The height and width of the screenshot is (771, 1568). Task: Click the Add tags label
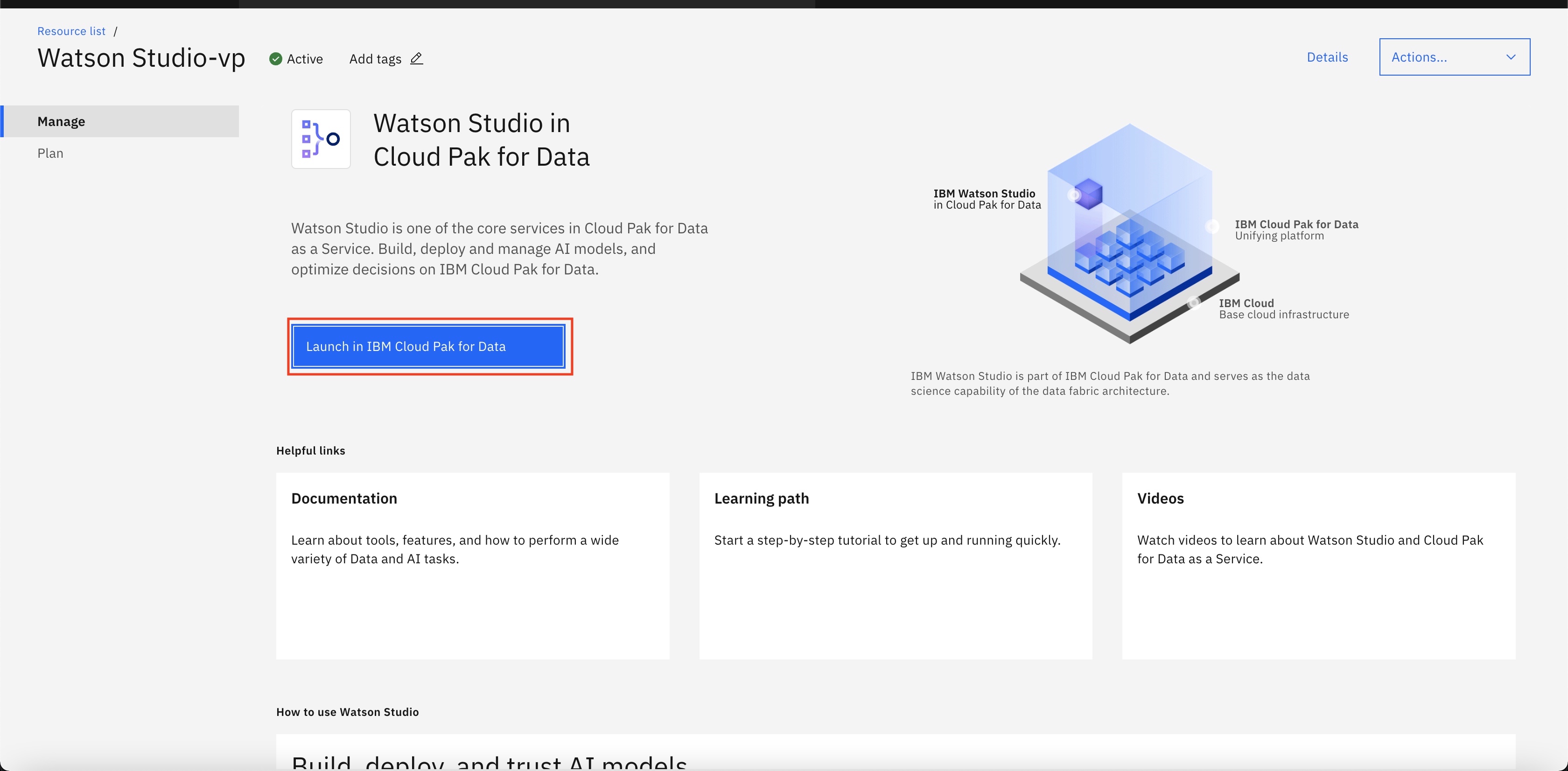(375, 59)
